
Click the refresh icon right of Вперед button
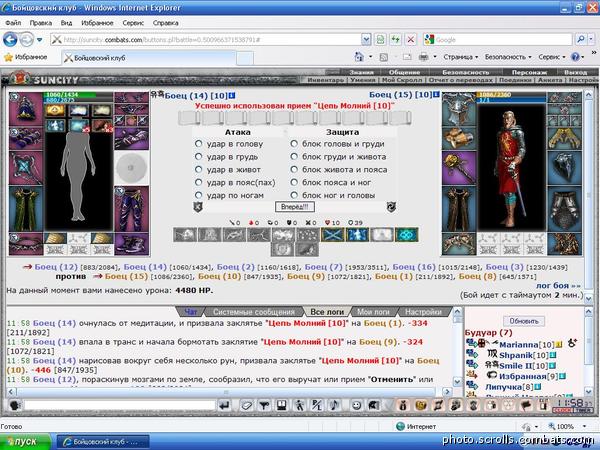(391, 207)
